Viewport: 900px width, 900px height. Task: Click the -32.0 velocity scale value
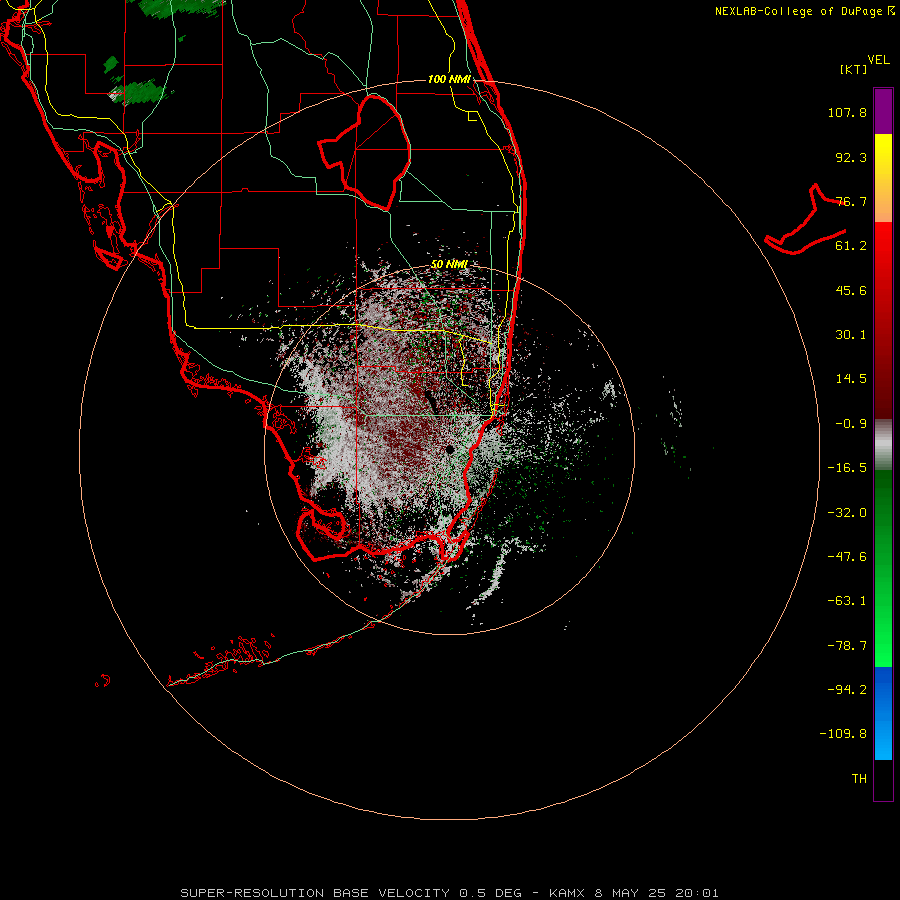pyautogui.click(x=847, y=513)
